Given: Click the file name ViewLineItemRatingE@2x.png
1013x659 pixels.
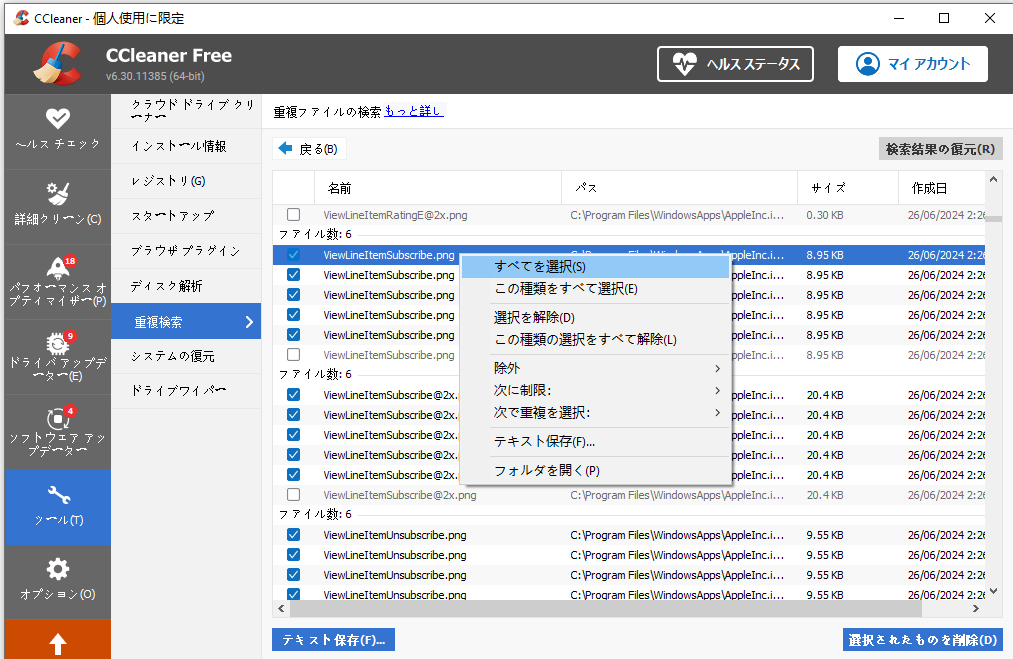Looking at the screenshot, I should (x=395, y=215).
